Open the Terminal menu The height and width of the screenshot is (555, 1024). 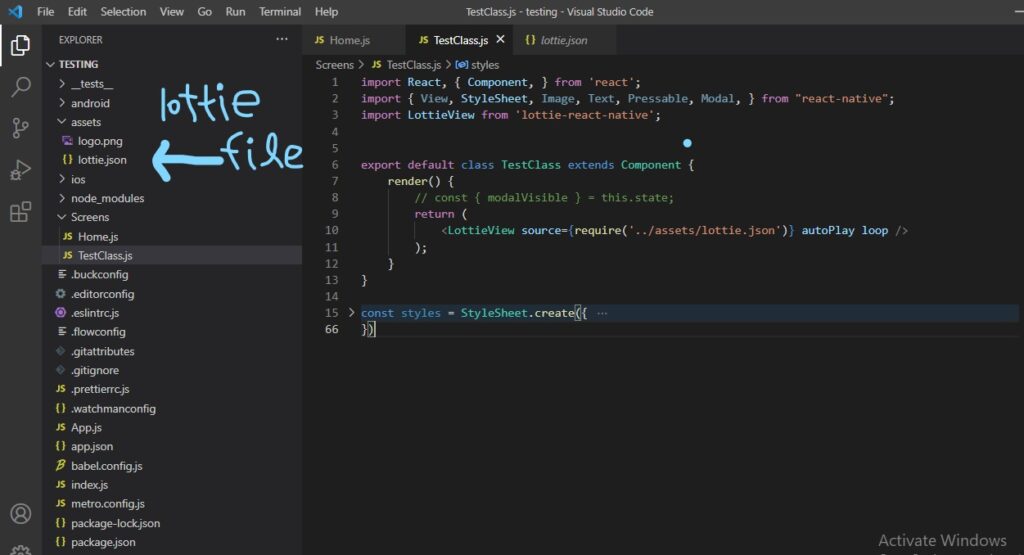280,12
